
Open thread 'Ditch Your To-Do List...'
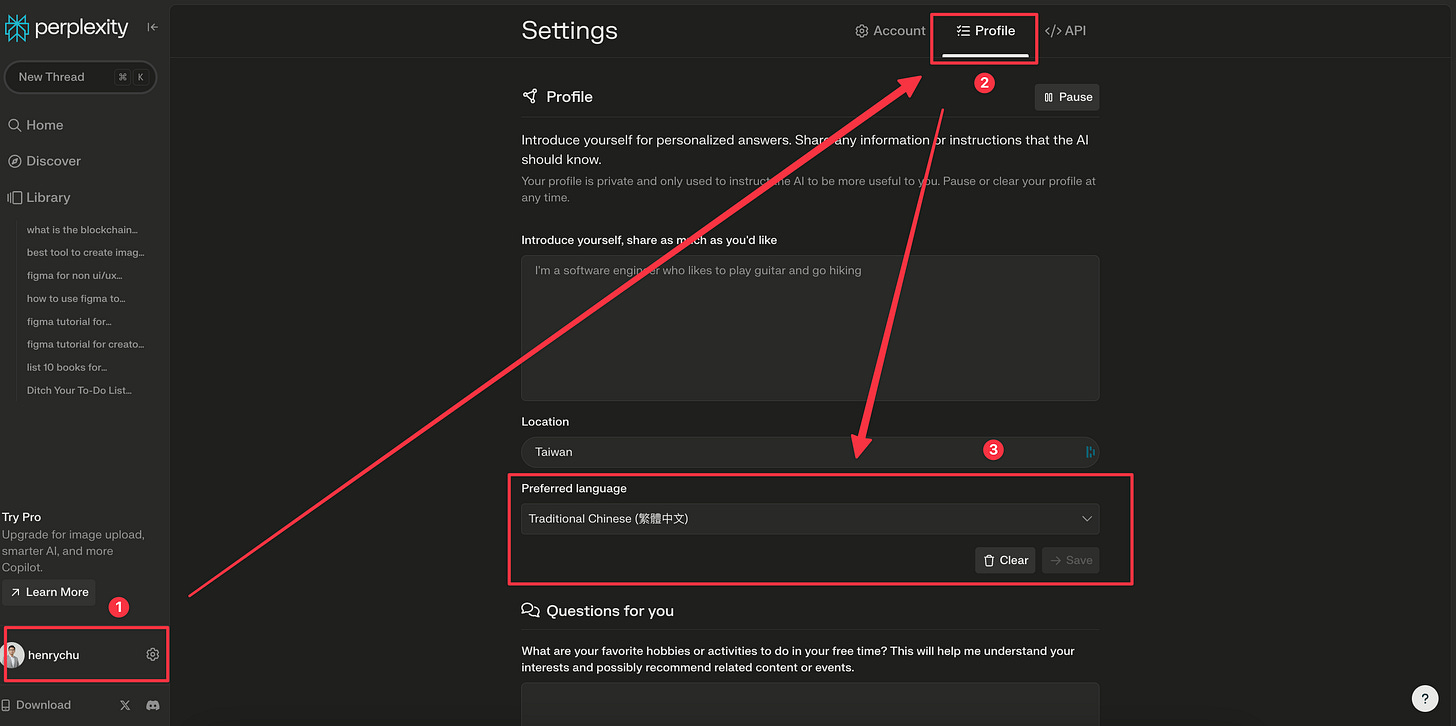click(x=79, y=391)
